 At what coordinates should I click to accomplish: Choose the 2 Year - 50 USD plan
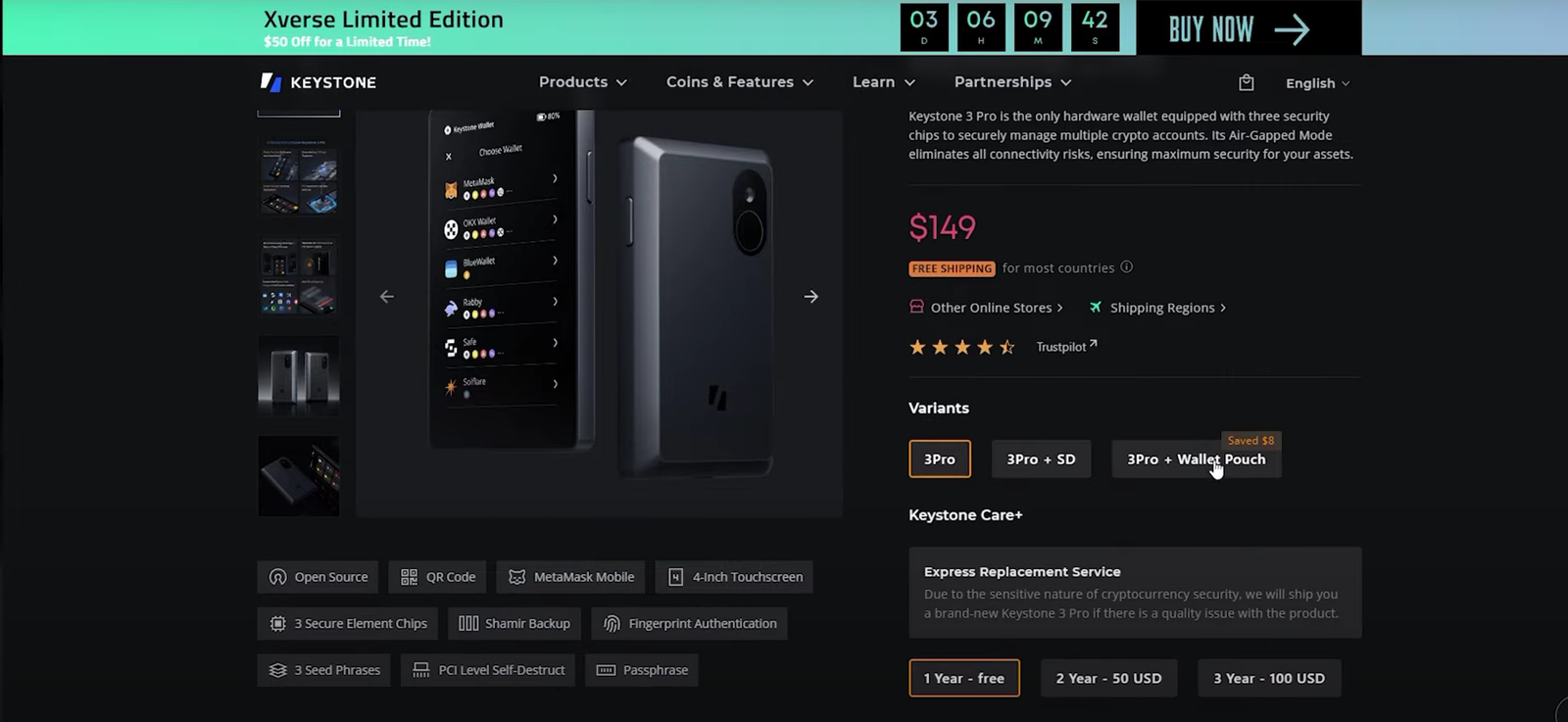point(1108,678)
